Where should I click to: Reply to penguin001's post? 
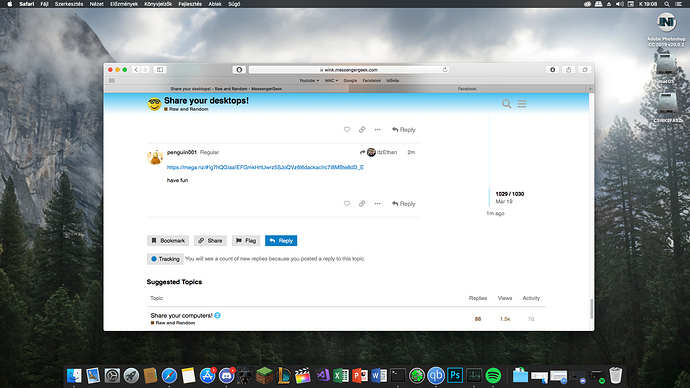tap(404, 204)
